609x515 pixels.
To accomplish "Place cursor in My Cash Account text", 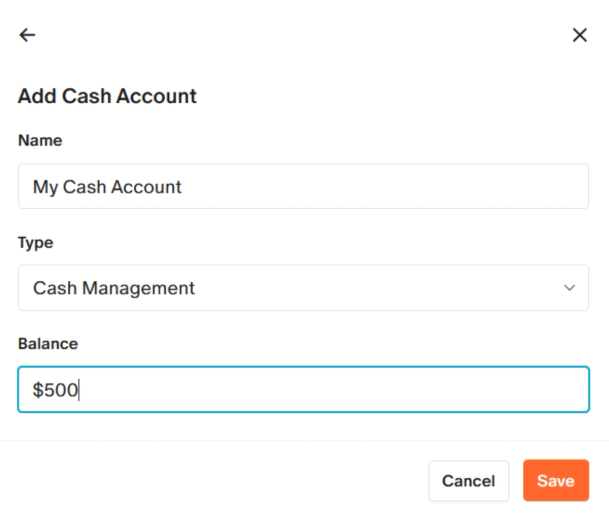I will click(107, 187).
